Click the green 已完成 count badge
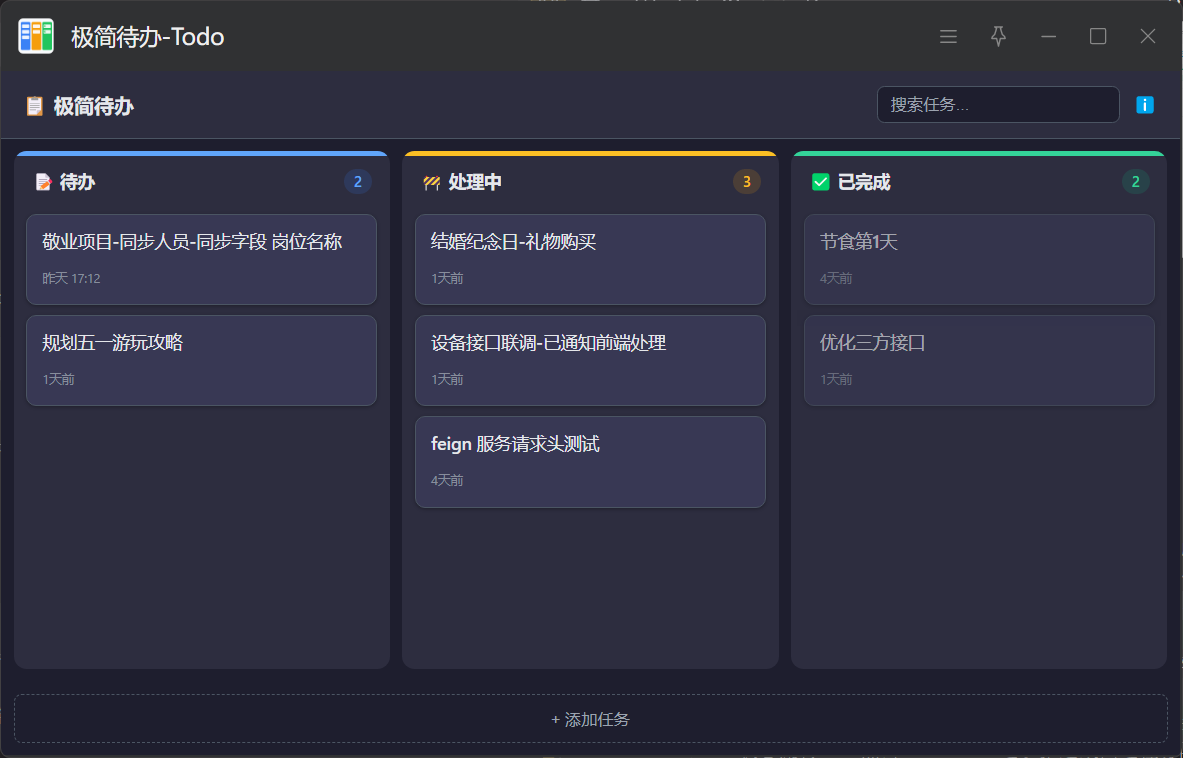Image resolution: width=1183 pixels, height=758 pixels. [x=1135, y=182]
